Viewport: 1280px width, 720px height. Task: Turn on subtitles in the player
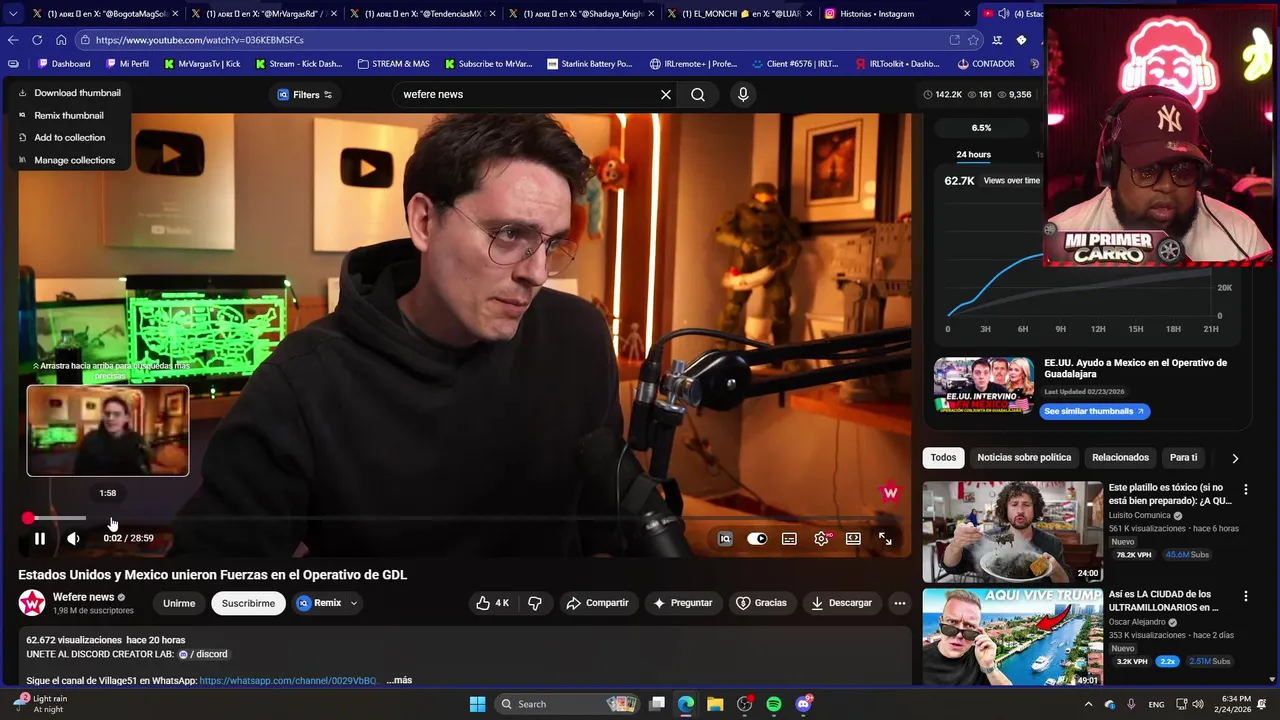tap(789, 538)
